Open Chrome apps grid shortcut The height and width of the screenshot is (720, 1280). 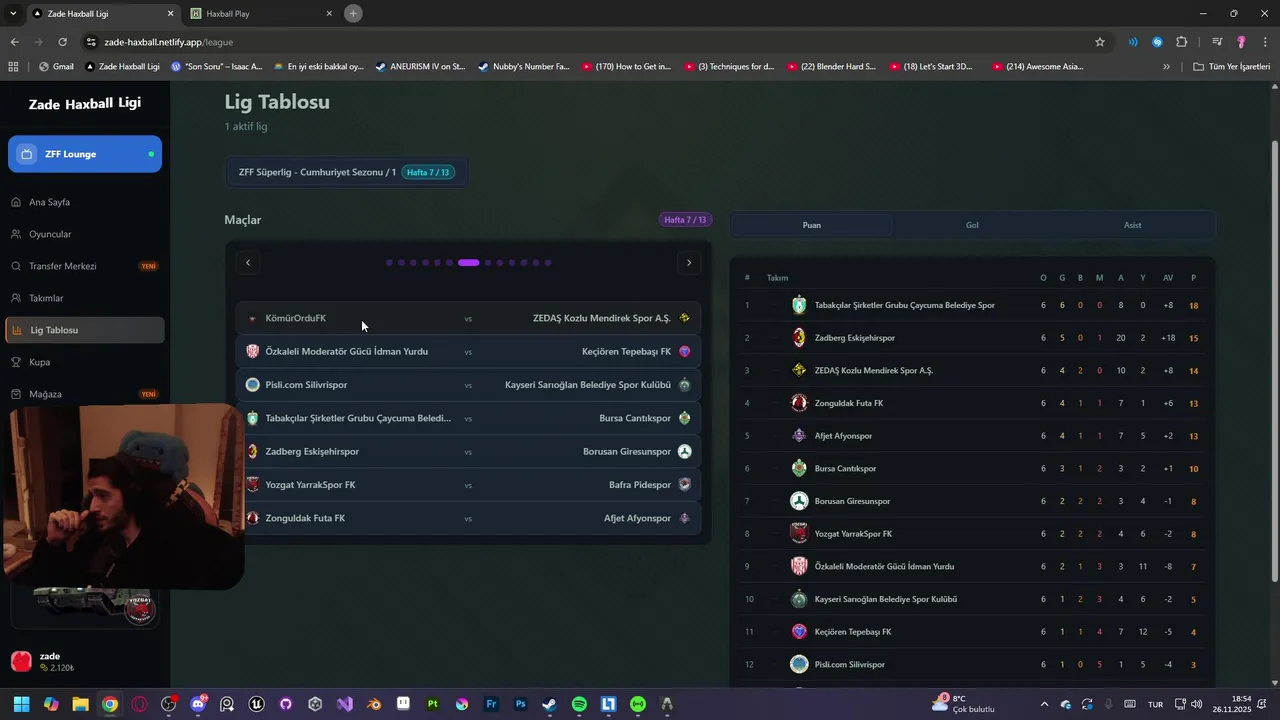13,67
